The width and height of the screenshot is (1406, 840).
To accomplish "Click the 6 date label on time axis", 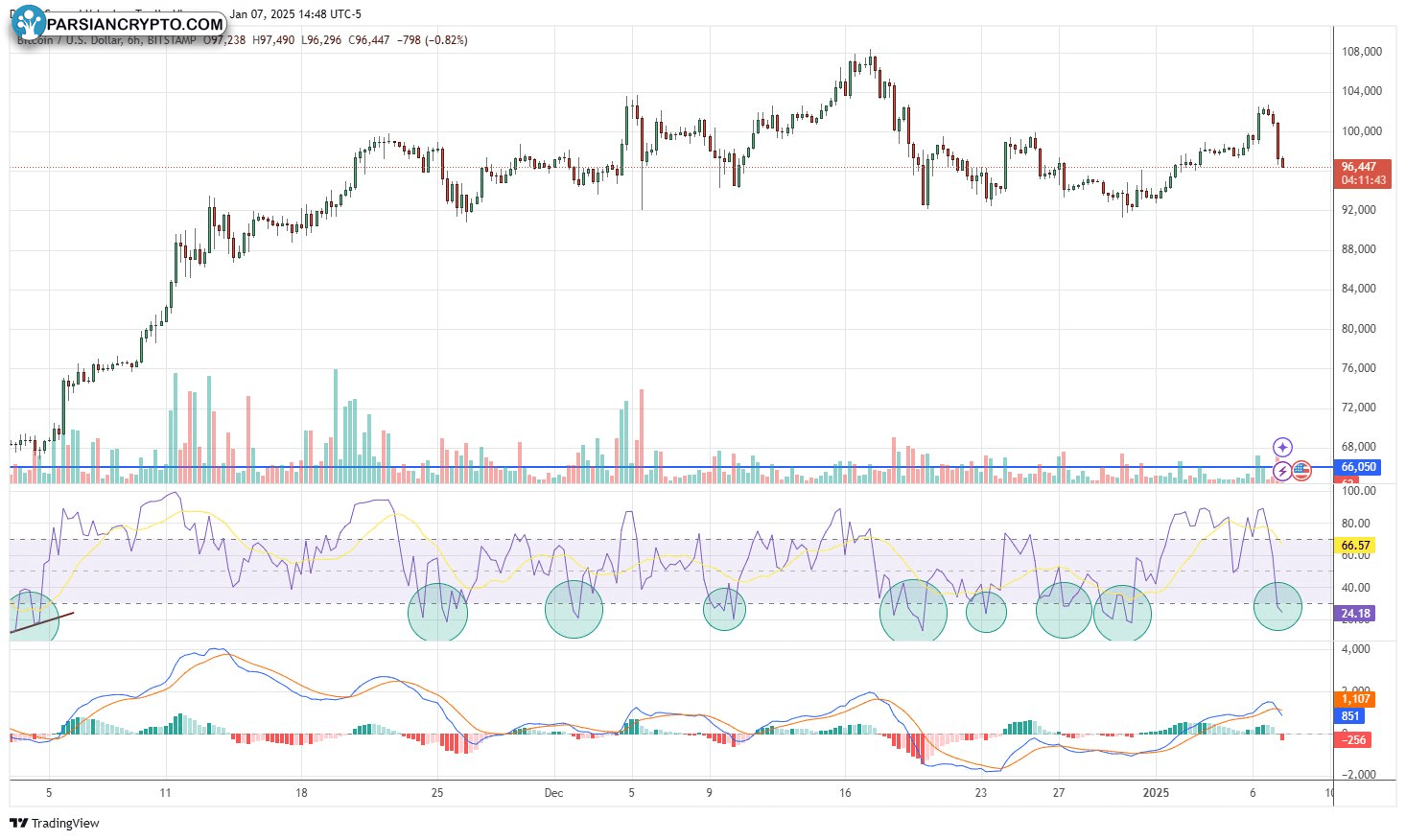I will (1253, 793).
